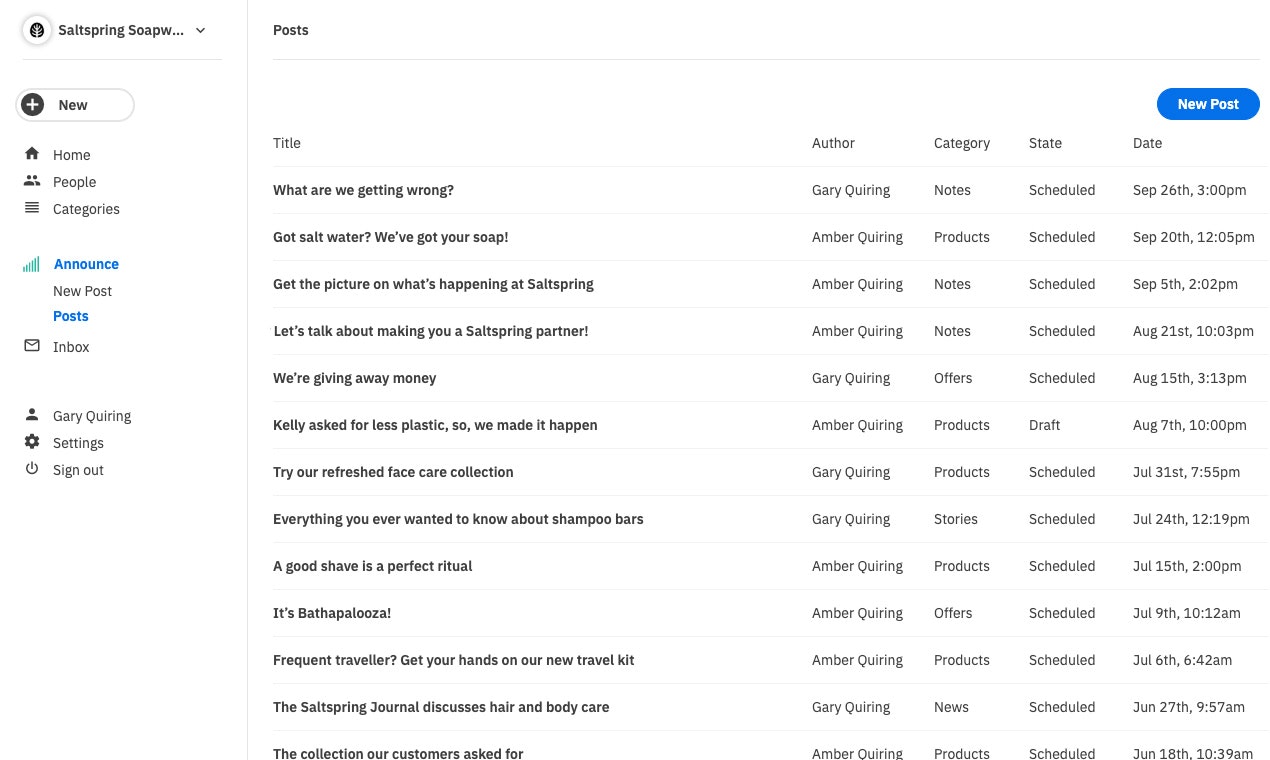The image size is (1270, 760).
Task: Open Settings with the gear icon
Action: coord(32,442)
